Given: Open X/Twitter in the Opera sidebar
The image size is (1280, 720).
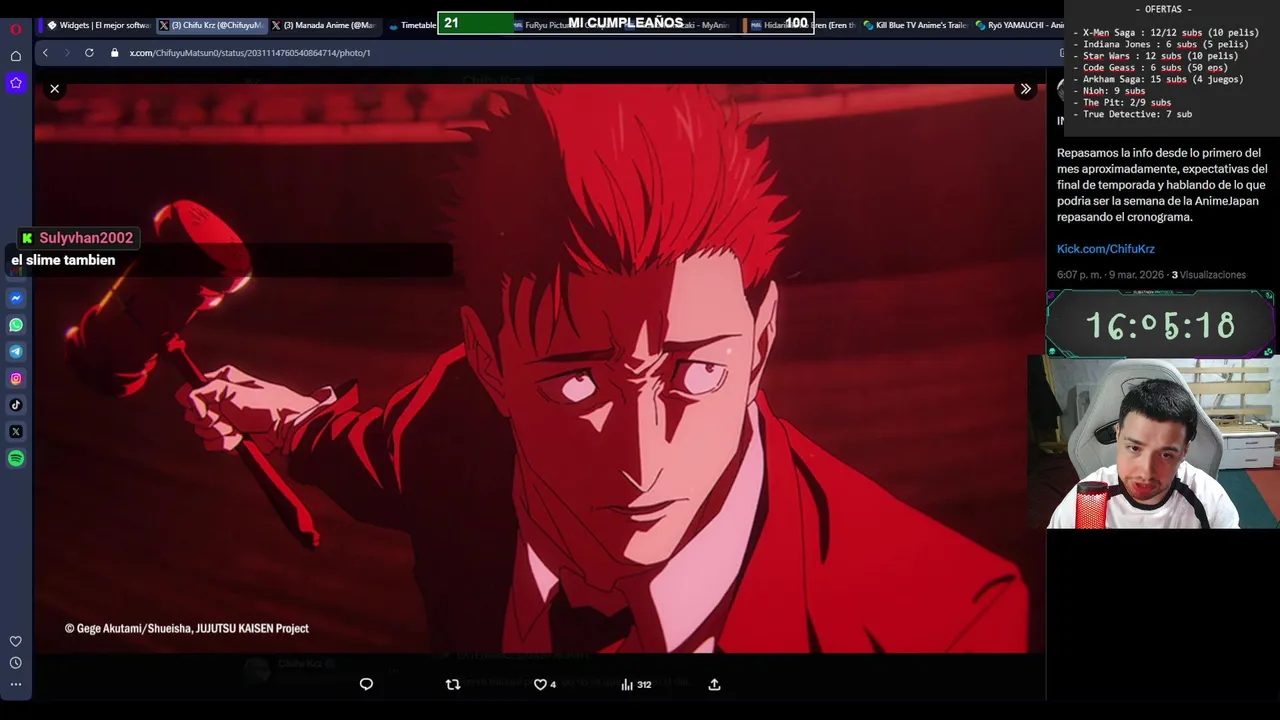Looking at the screenshot, I should click(x=16, y=432).
